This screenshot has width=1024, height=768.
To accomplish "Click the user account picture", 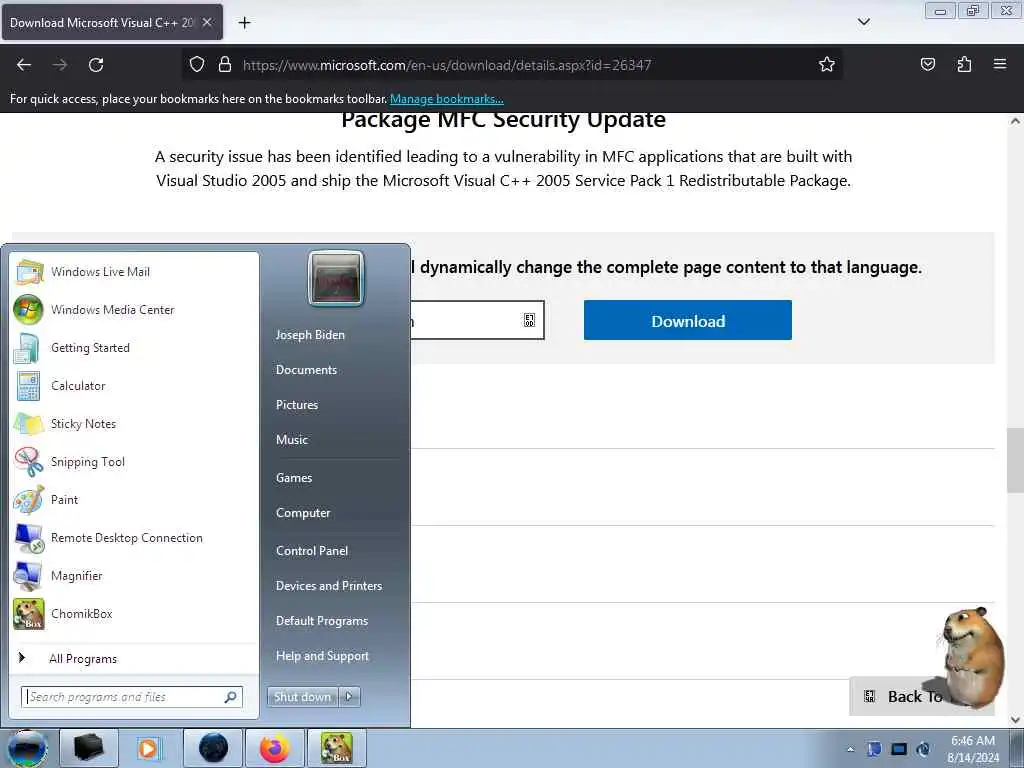I will [336, 279].
